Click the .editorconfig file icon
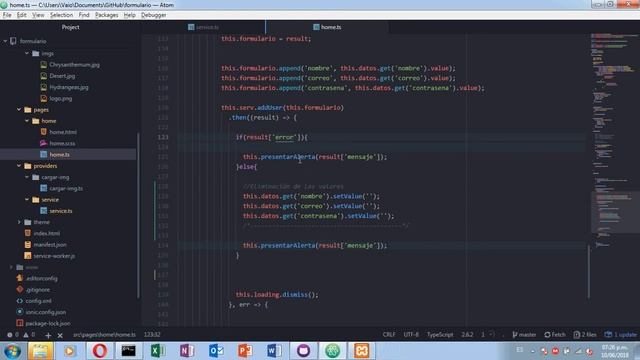The image size is (640, 360). point(20,278)
